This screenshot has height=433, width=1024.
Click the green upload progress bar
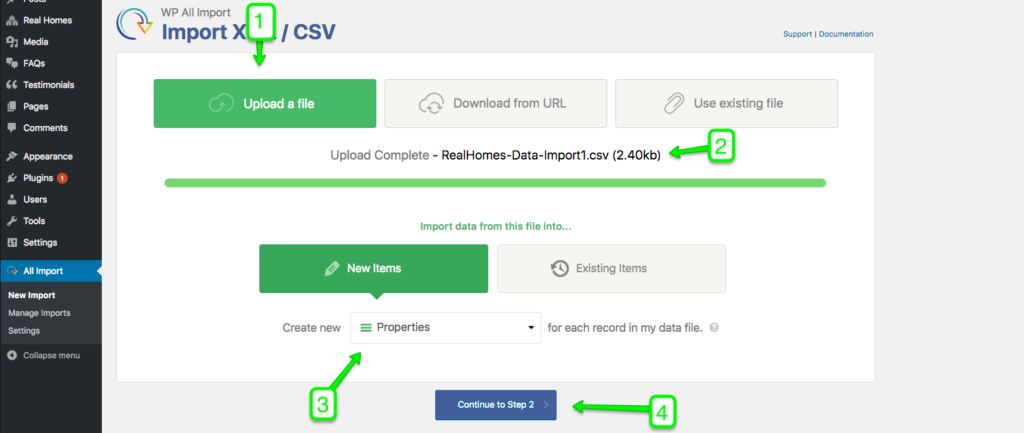[495, 183]
